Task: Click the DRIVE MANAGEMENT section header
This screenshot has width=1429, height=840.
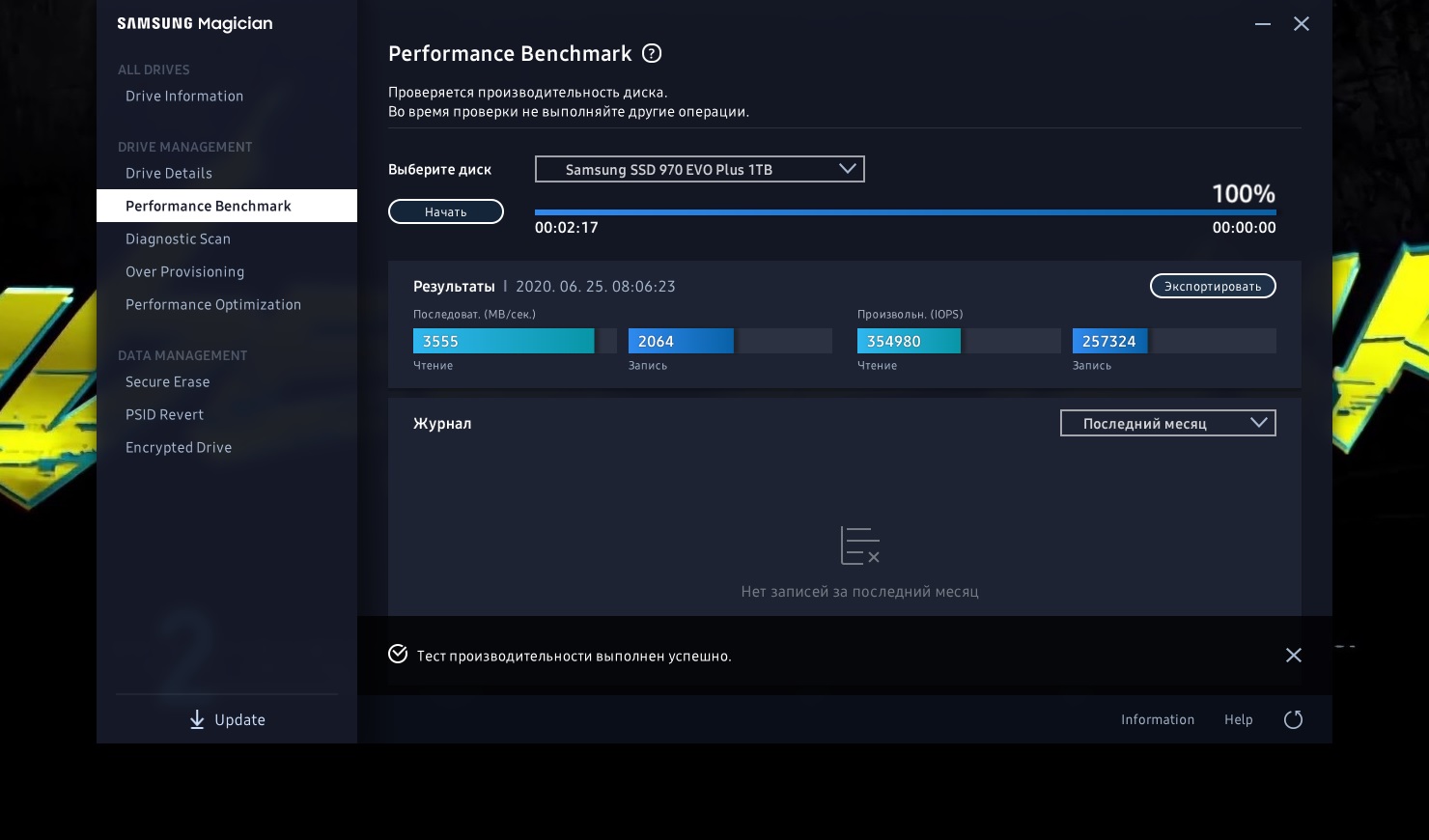Action: click(x=185, y=147)
